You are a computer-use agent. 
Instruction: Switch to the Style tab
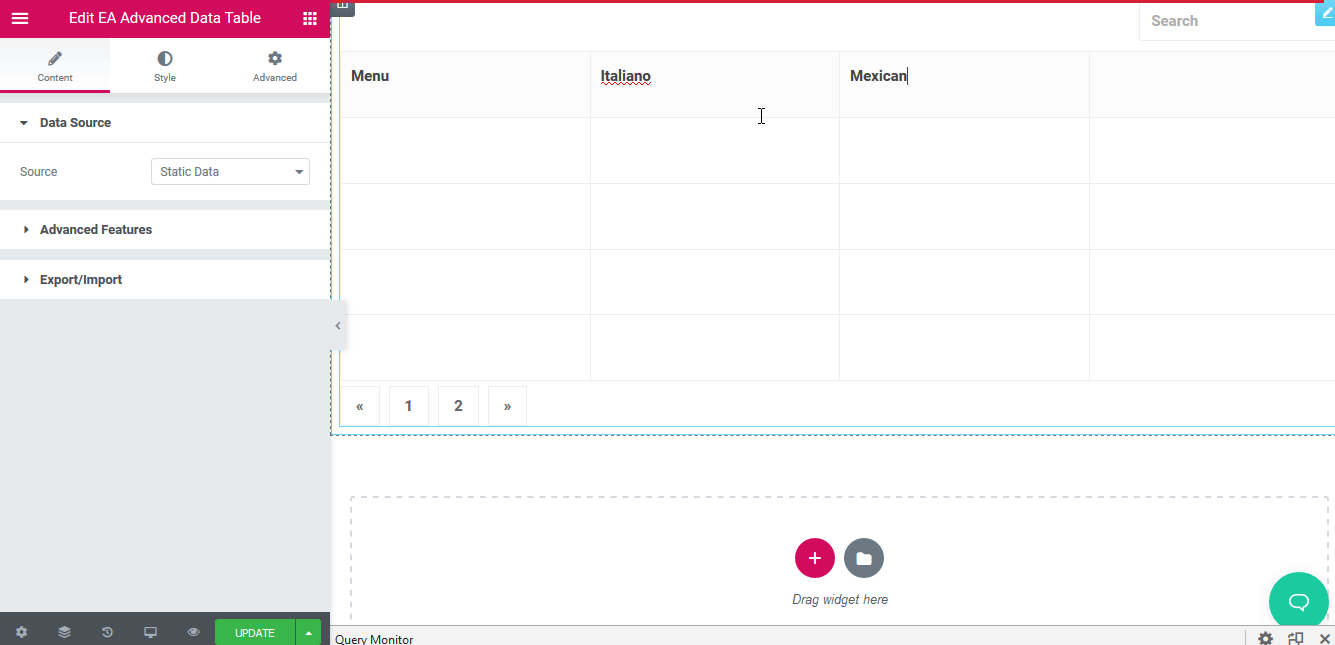[x=164, y=66]
